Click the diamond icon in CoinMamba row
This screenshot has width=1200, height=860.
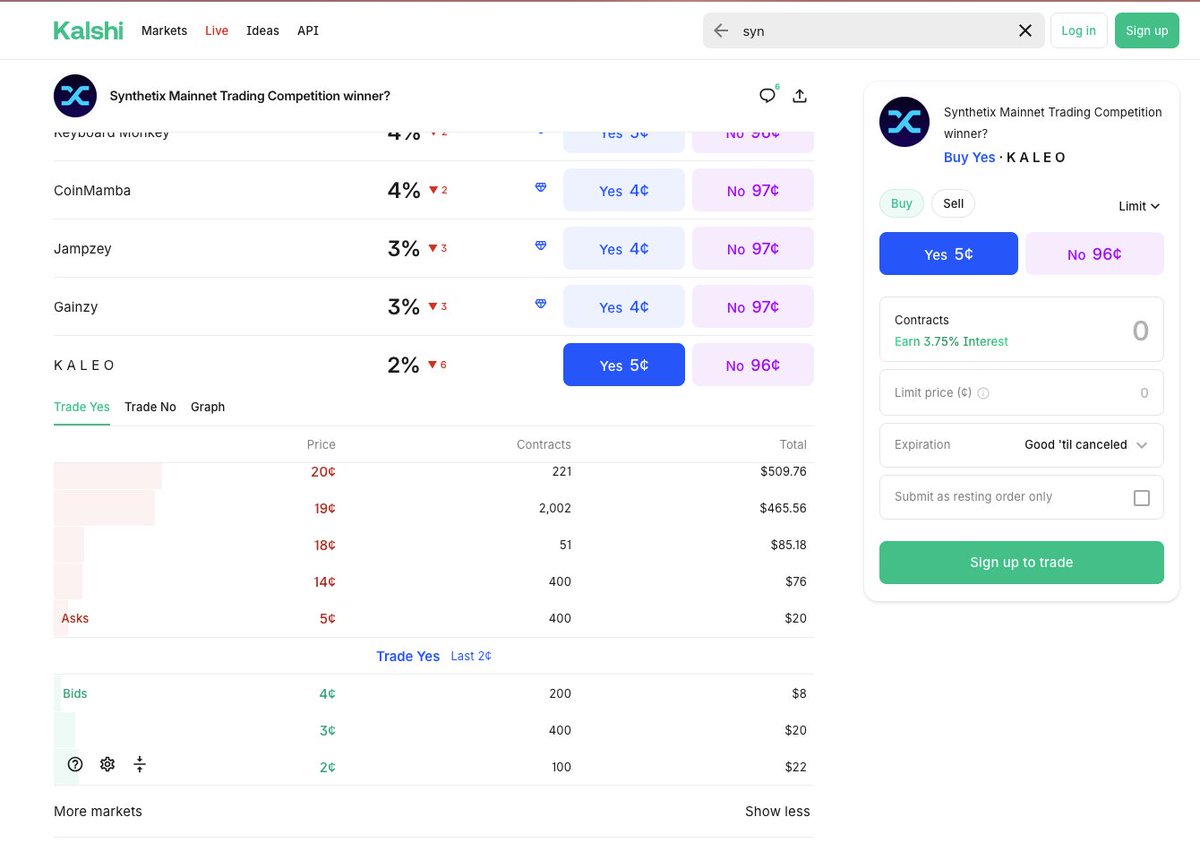pyautogui.click(x=541, y=188)
